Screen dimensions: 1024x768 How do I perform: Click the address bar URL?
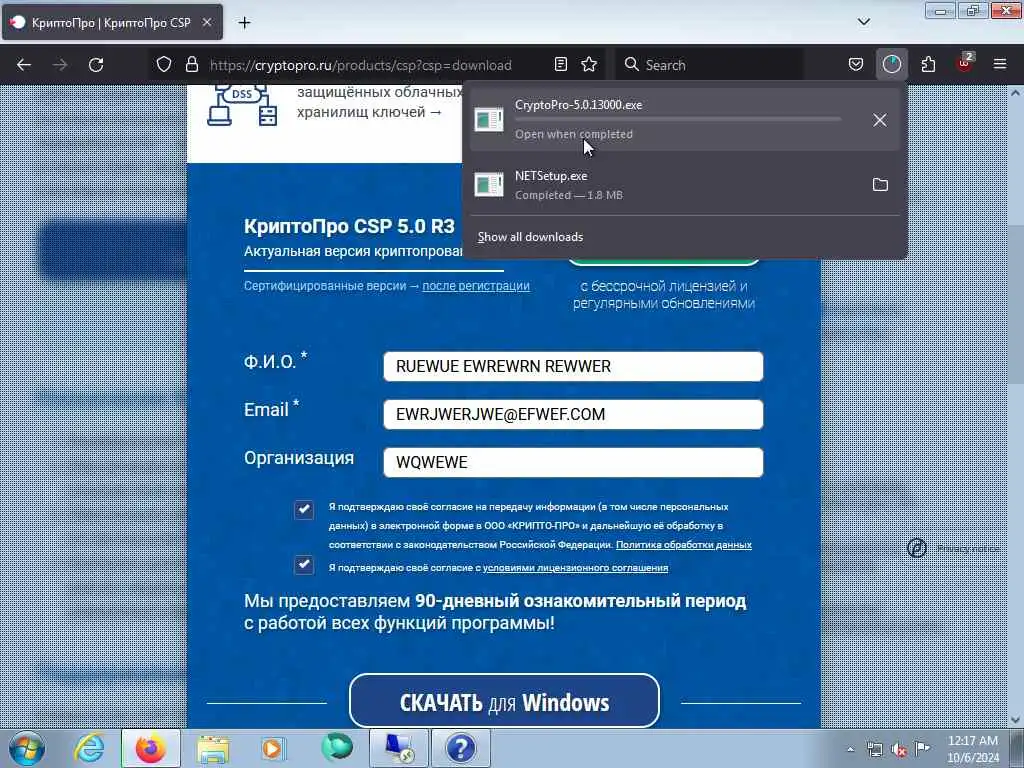360,65
